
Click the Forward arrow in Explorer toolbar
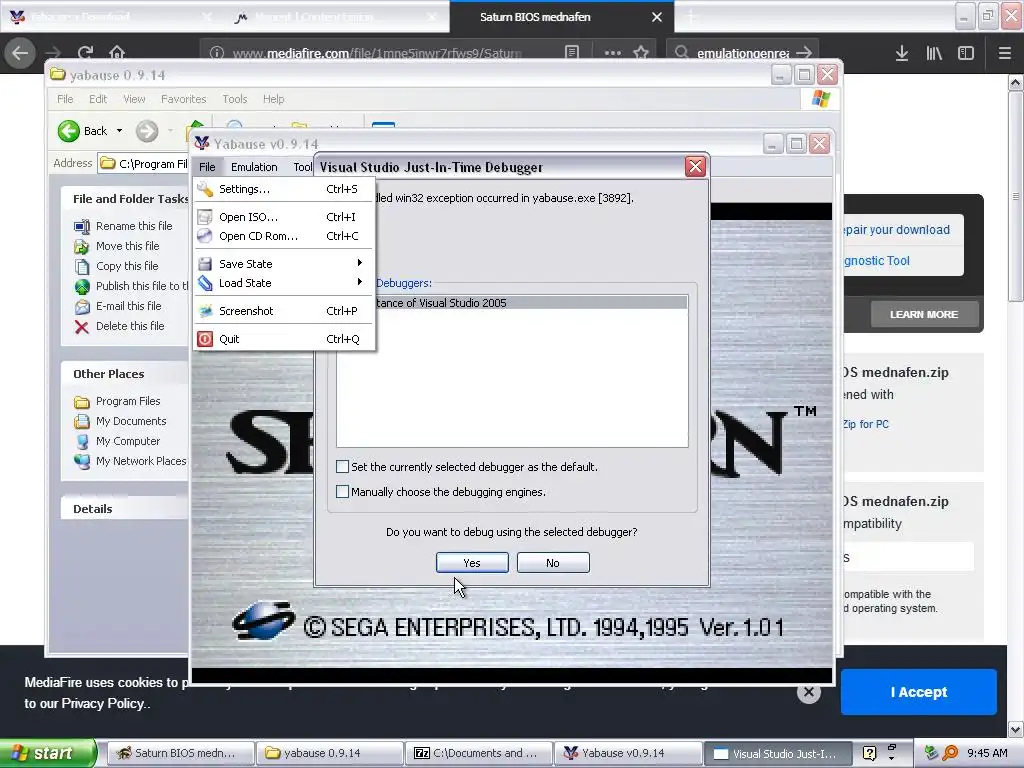pos(147,131)
